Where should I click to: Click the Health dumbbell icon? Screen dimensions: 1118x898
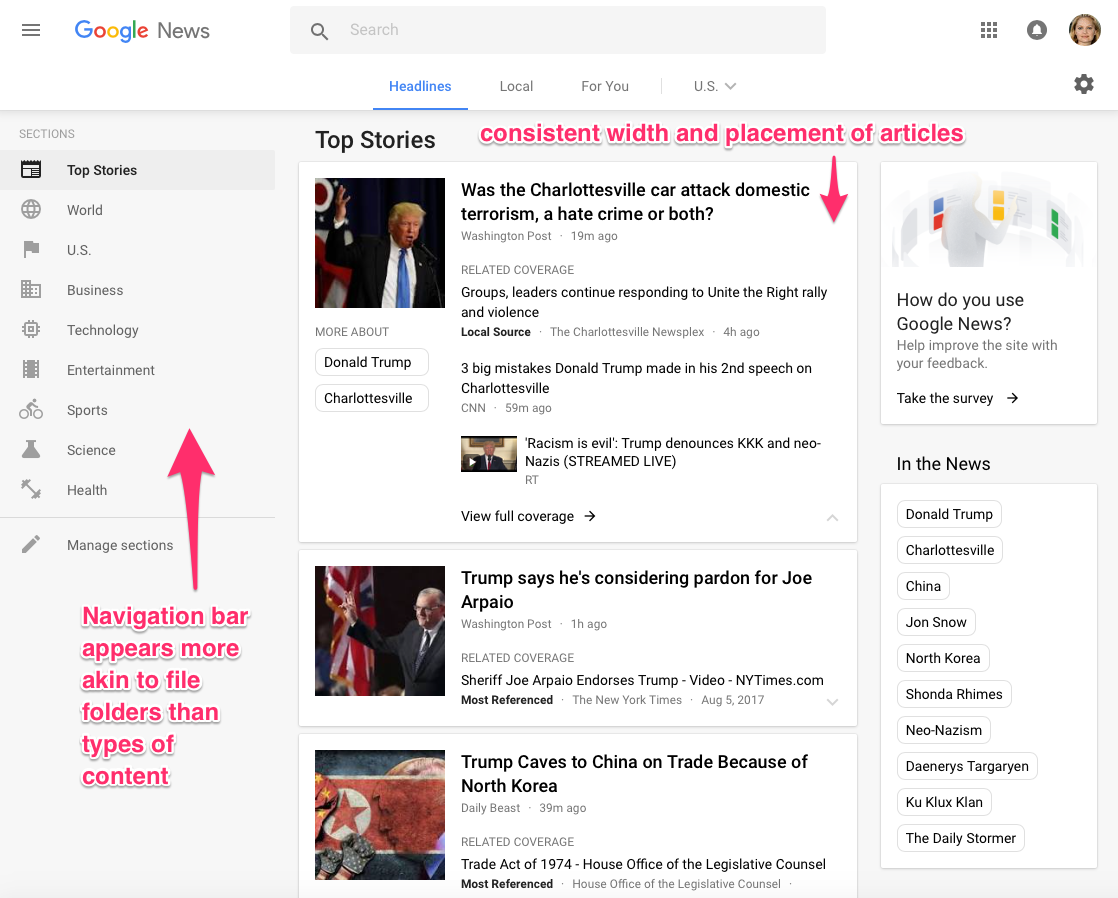click(x=31, y=489)
